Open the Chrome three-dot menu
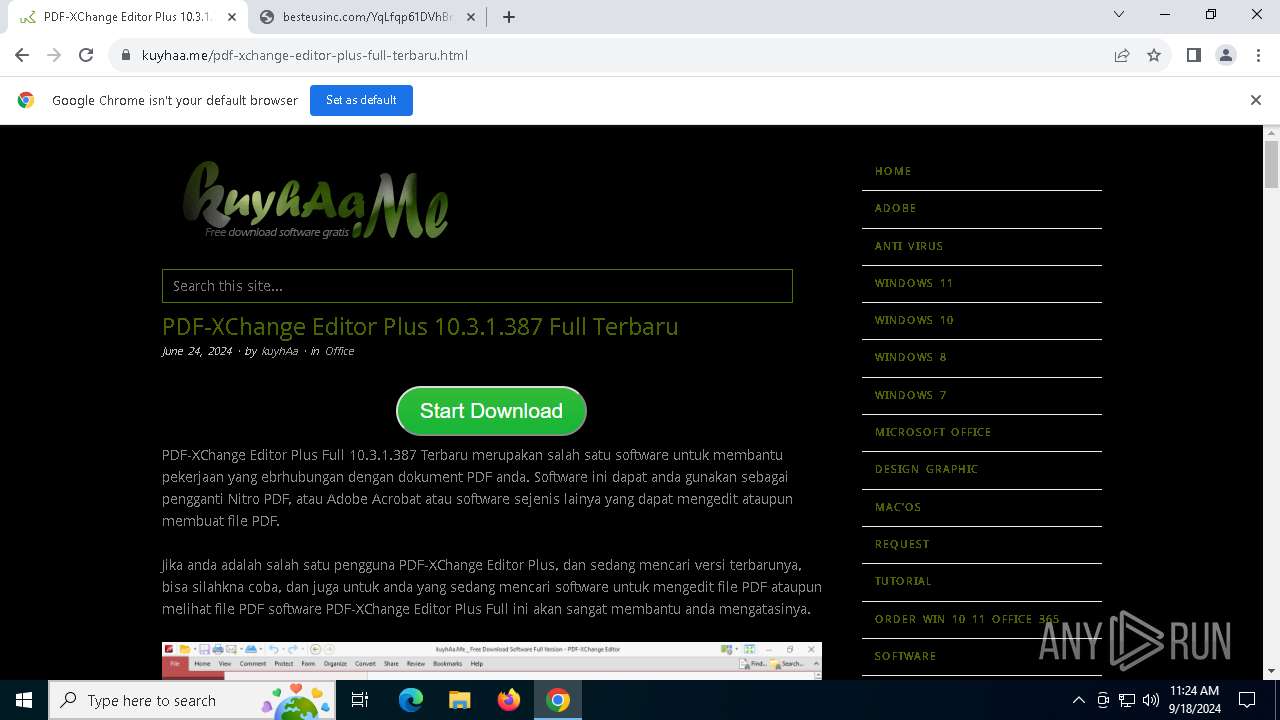Viewport: 1280px width, 720px height. point(1258,55)
